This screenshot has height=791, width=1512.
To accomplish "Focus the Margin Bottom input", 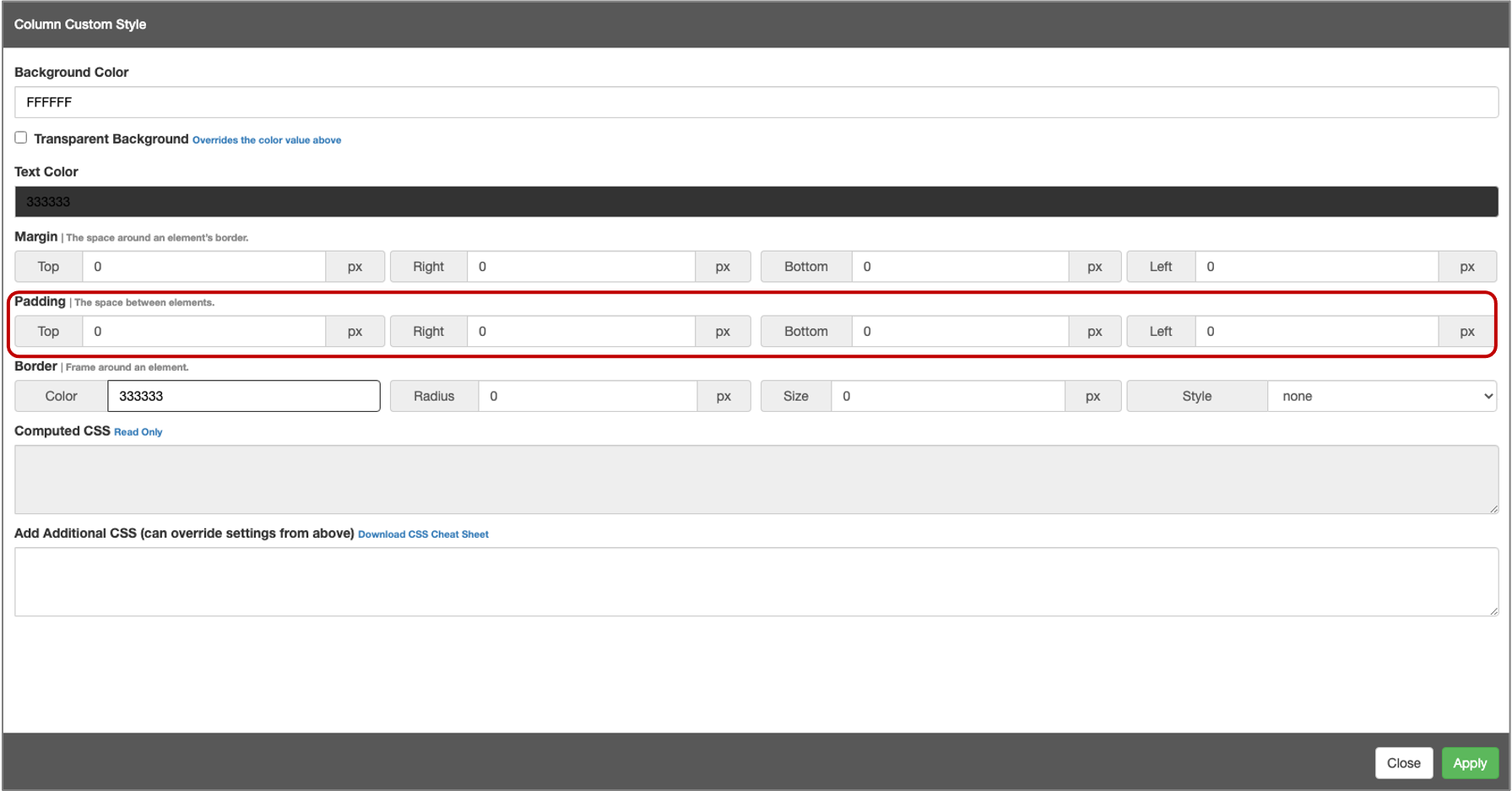I will pos(959,267).
